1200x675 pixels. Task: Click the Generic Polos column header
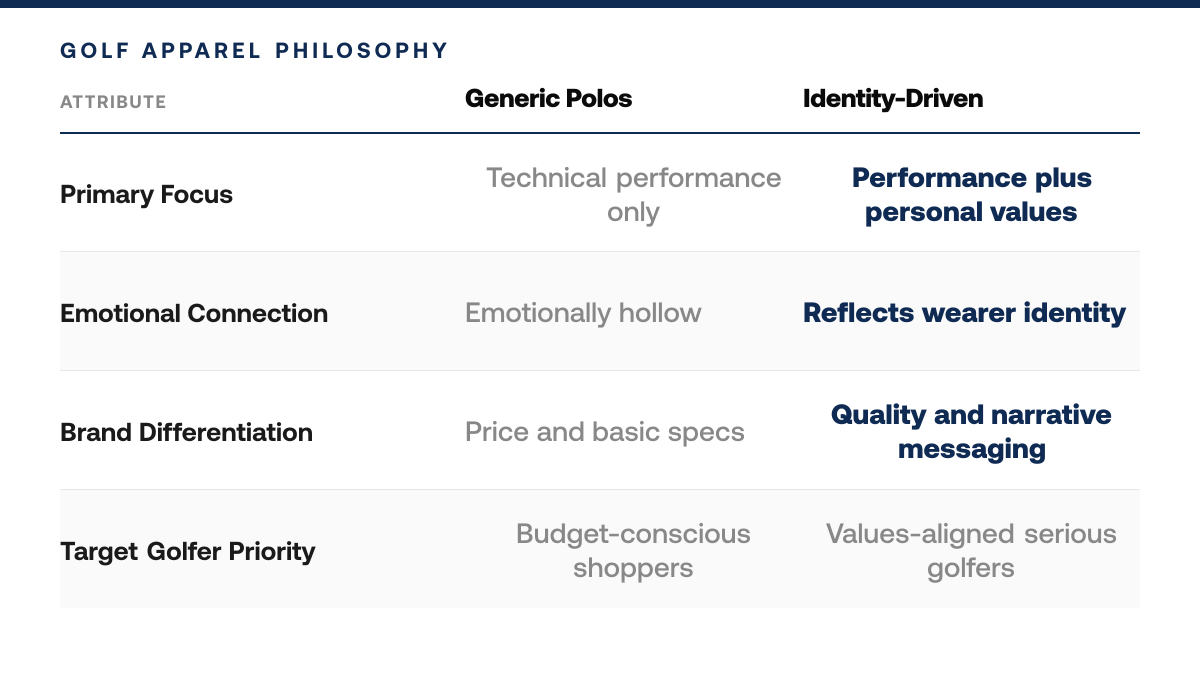548,98
